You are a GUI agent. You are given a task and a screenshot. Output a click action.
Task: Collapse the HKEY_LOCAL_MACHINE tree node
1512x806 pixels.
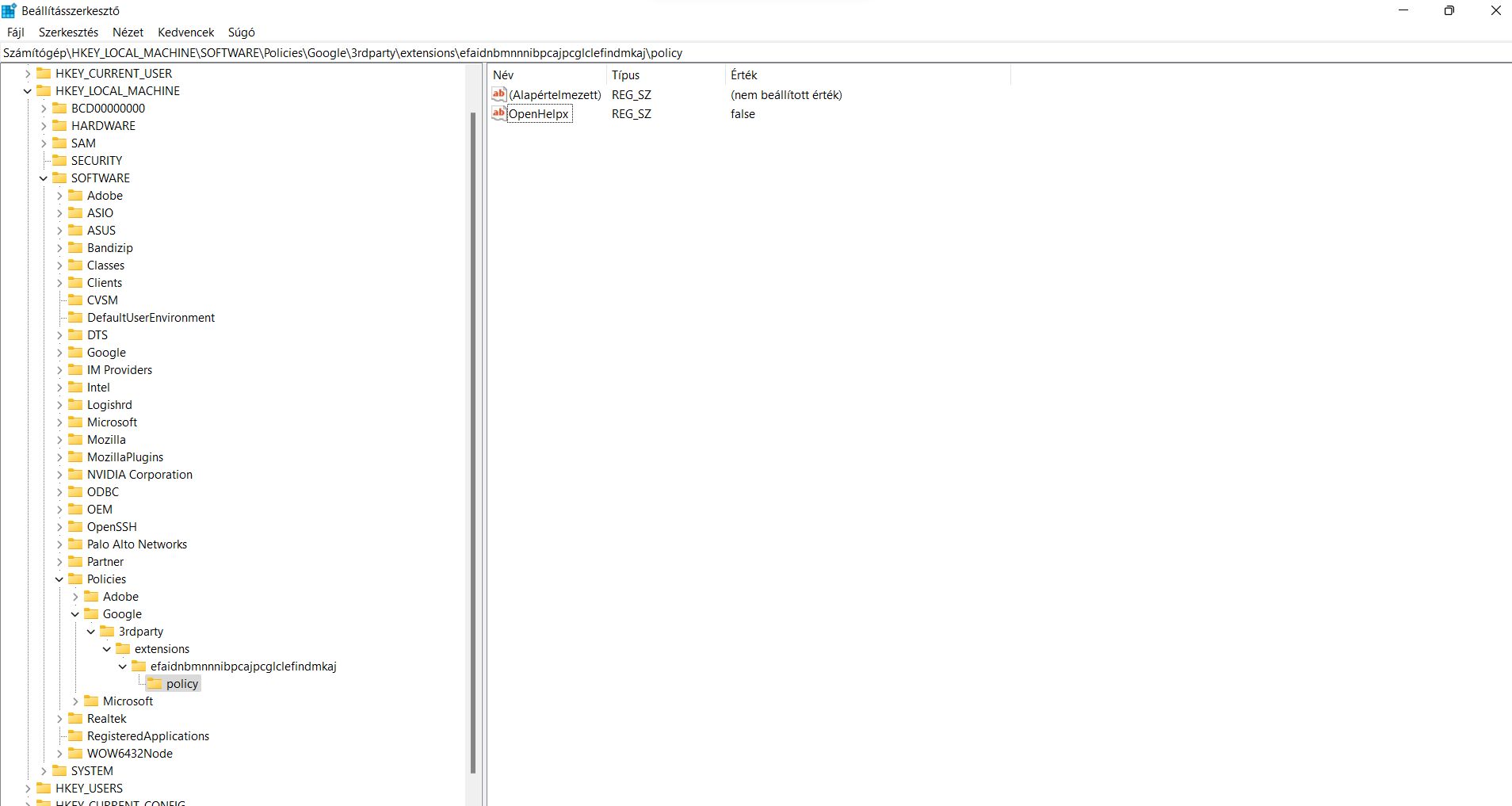coord(28,91)
